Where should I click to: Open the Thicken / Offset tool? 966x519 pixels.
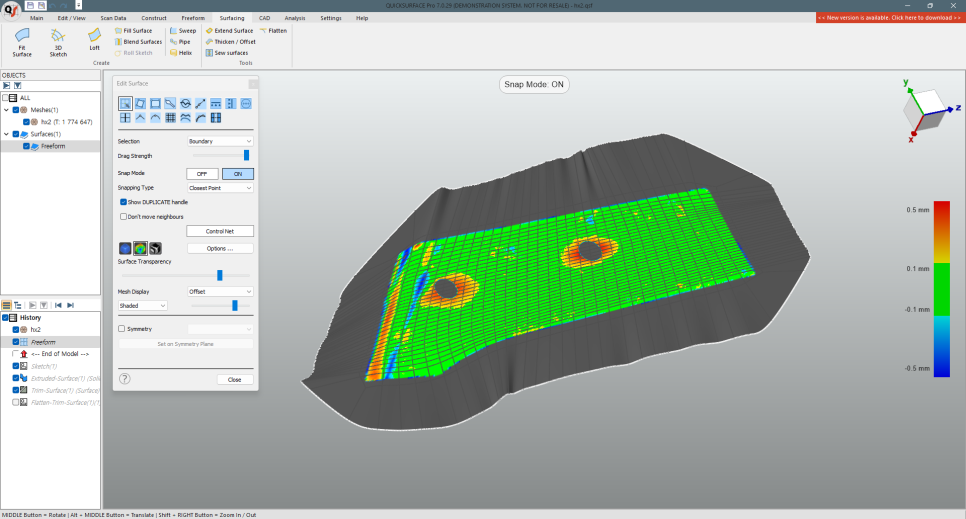point(230,41)
